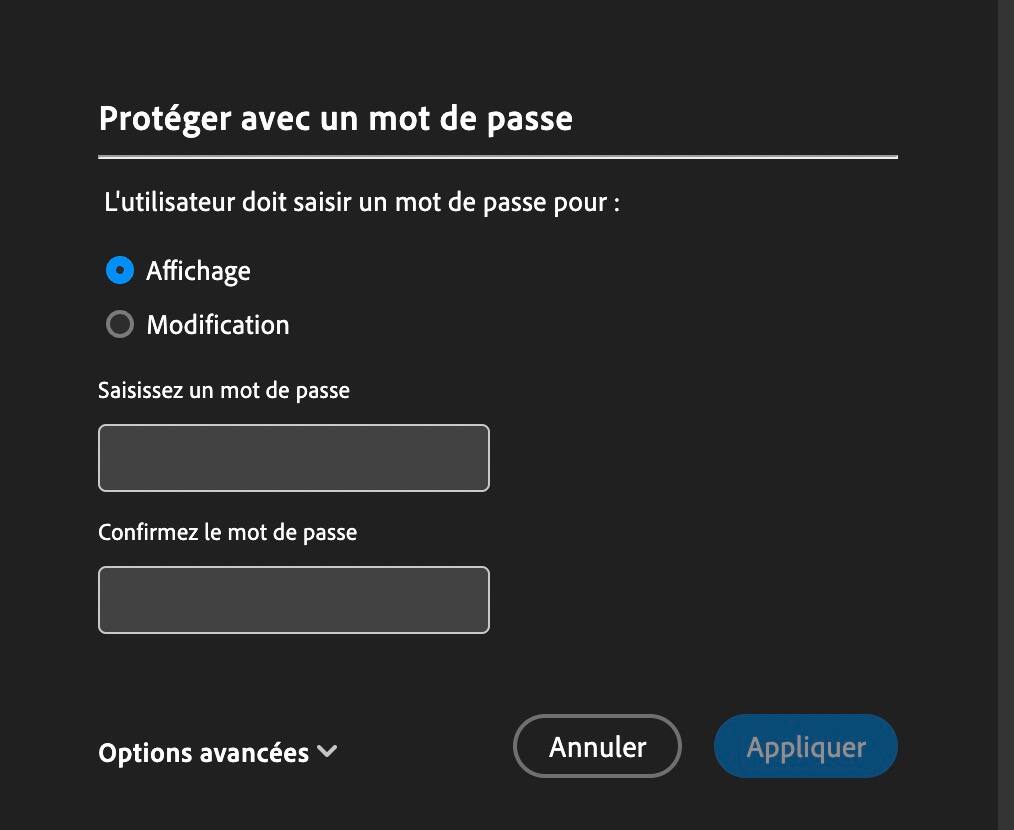Click the Modification option label text
1014x830 pixels.
pyautogui.click(x=218, y=325)
